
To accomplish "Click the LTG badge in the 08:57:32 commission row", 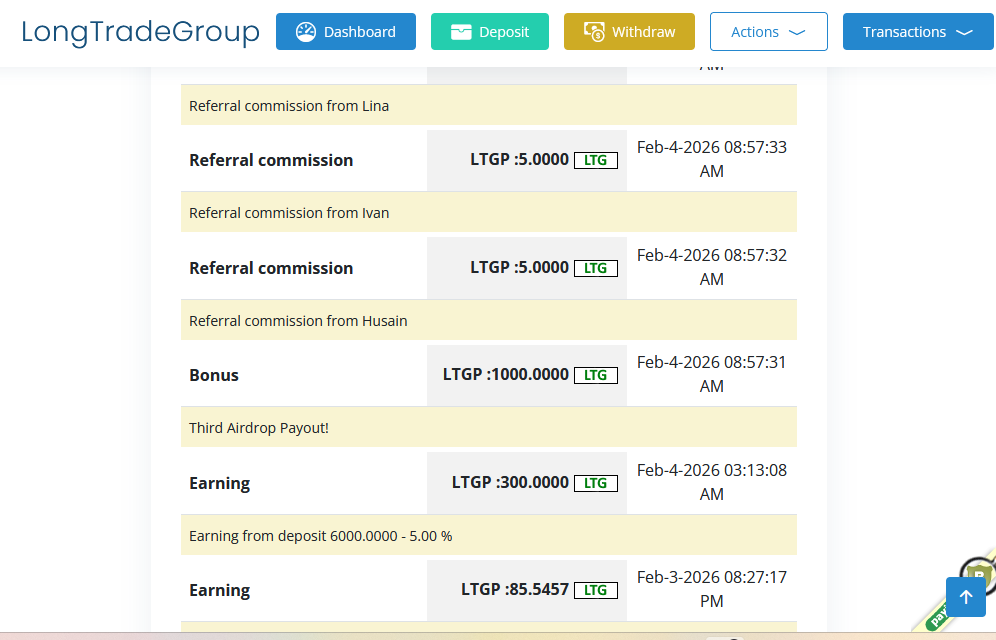I will [595, 268].
